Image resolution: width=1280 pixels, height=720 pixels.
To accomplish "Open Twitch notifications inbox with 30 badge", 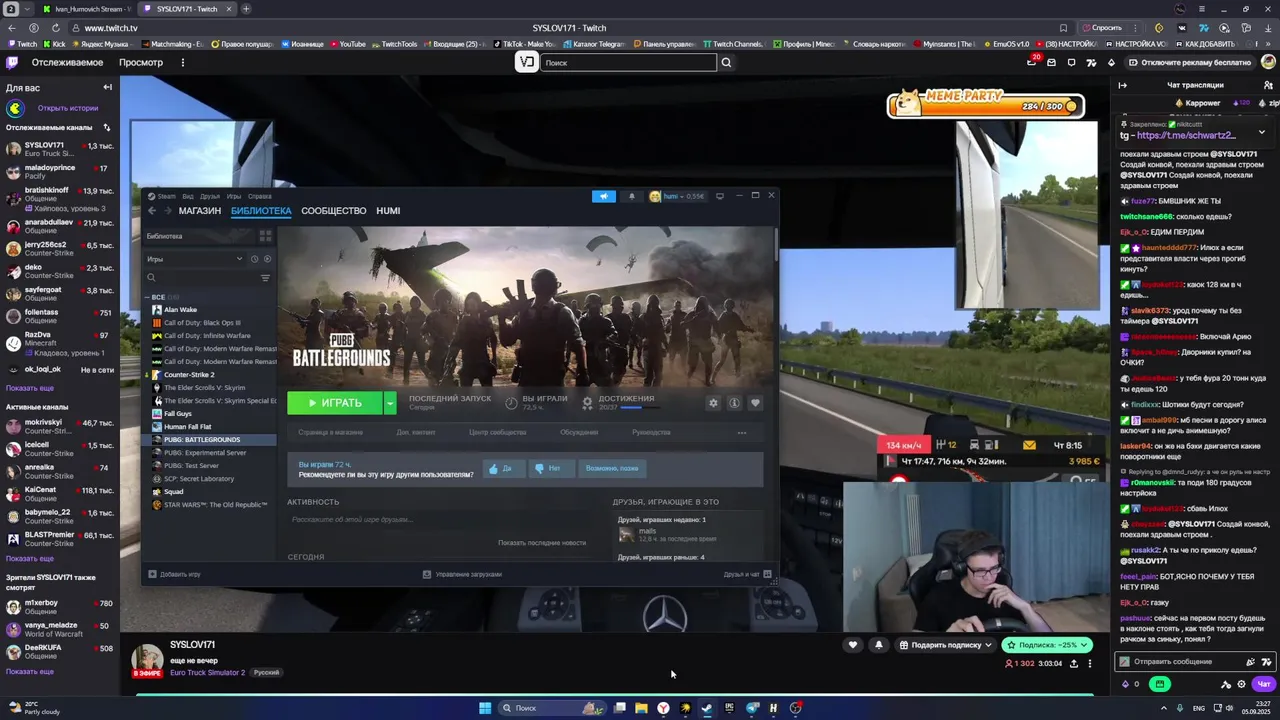I will [1032, 62].
